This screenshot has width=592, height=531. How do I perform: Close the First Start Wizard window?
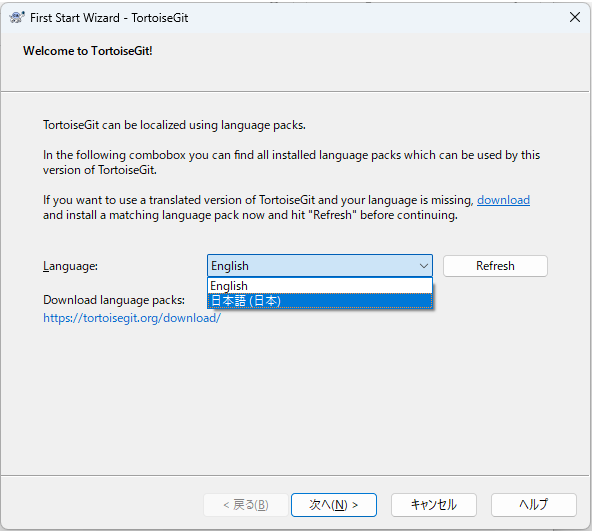[x=575, y=17]
